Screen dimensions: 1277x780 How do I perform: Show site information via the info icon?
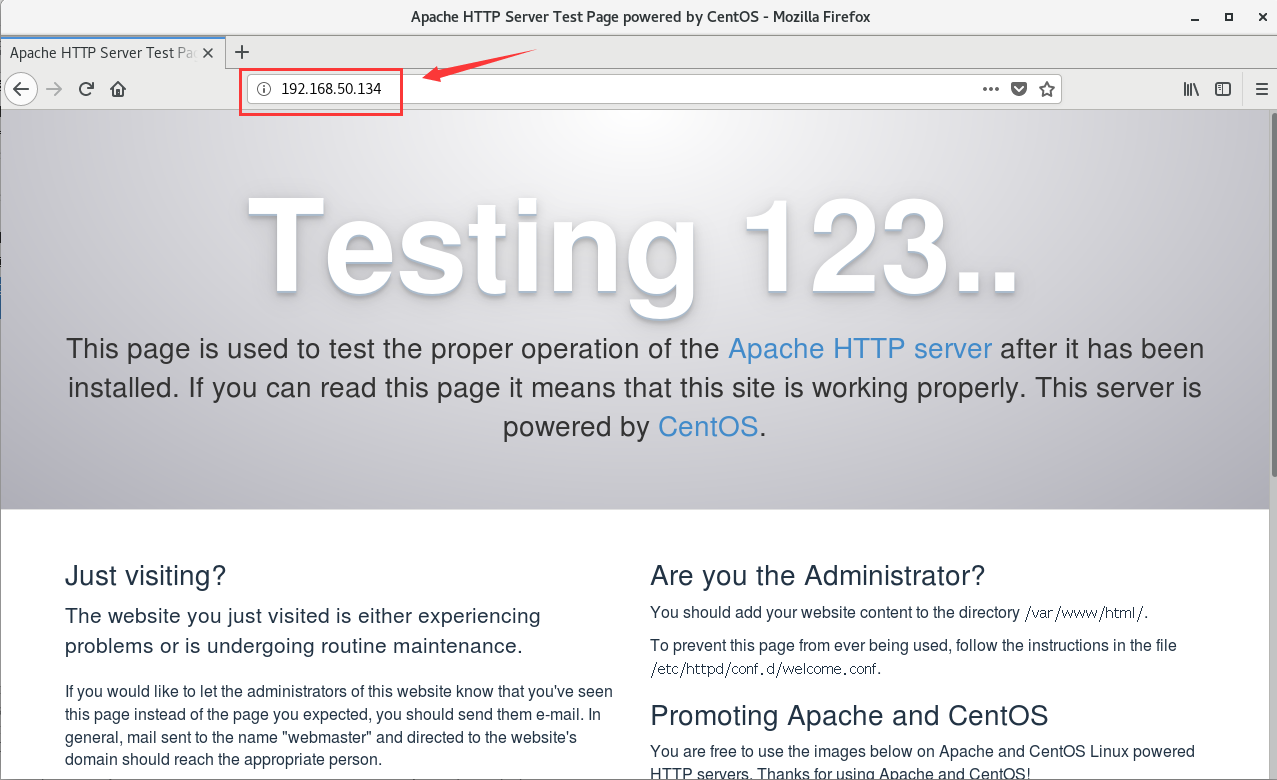pyautogui.click(x=264, y=89)
